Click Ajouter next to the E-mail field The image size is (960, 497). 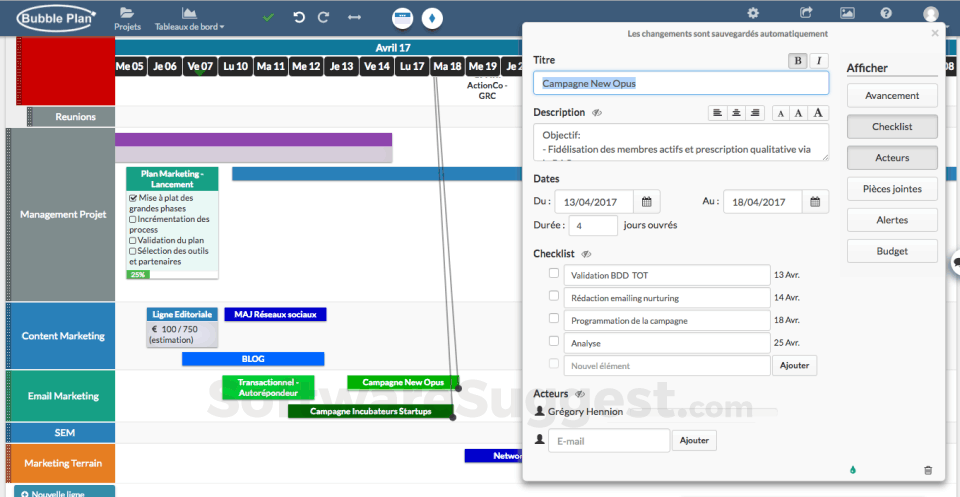(694, 440)
